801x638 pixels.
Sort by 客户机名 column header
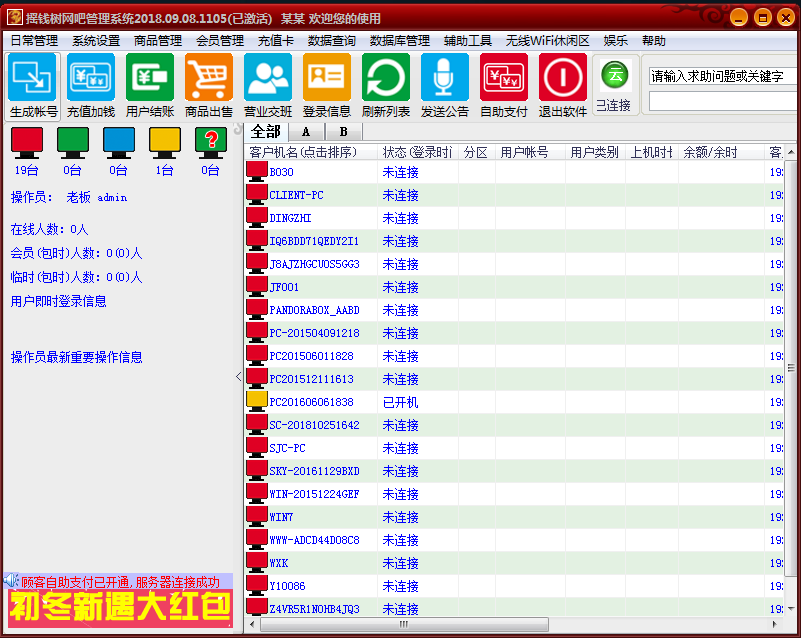(x=312, y=152)
